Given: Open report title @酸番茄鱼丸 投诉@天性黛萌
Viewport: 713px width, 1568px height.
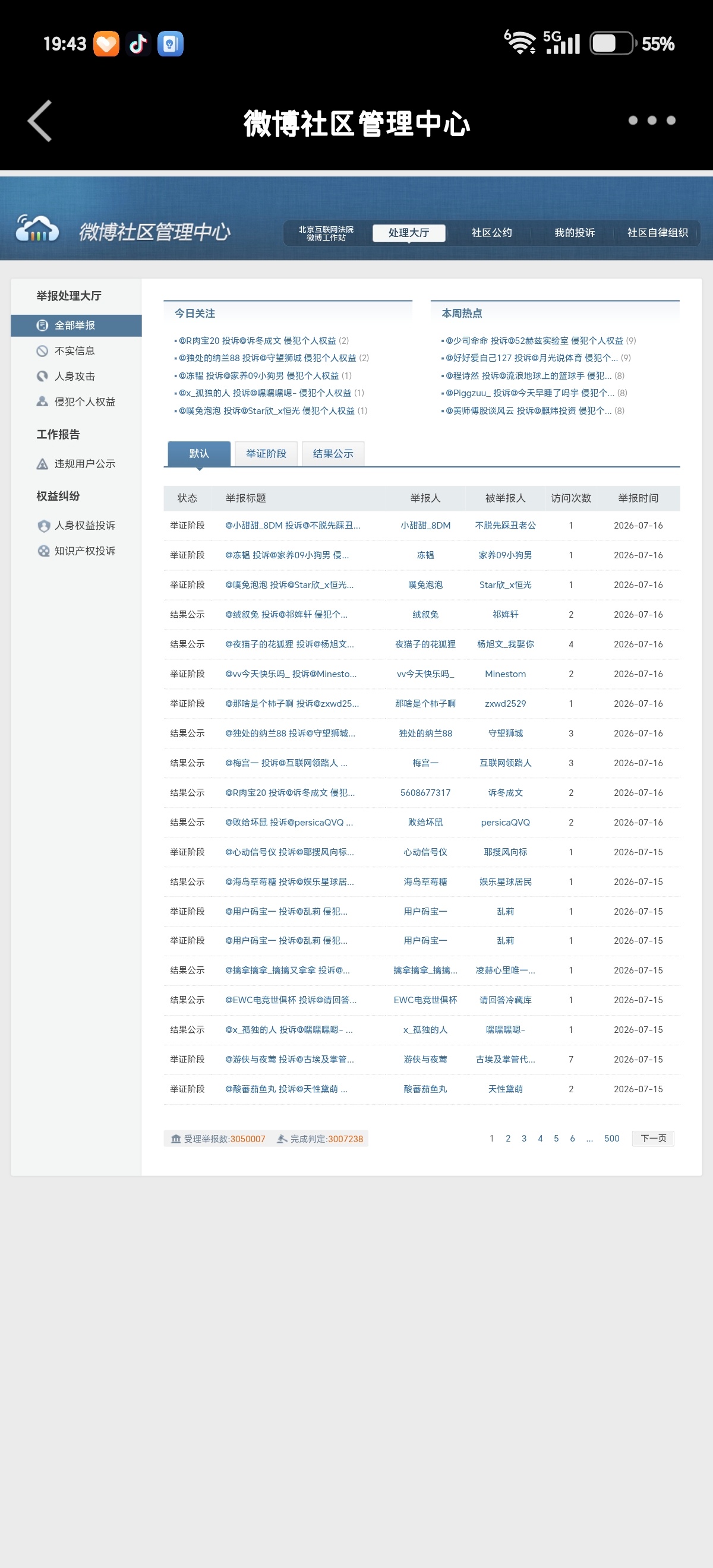Looking at the screenshot, I should pyautogui.click(x=286, y=1089).
